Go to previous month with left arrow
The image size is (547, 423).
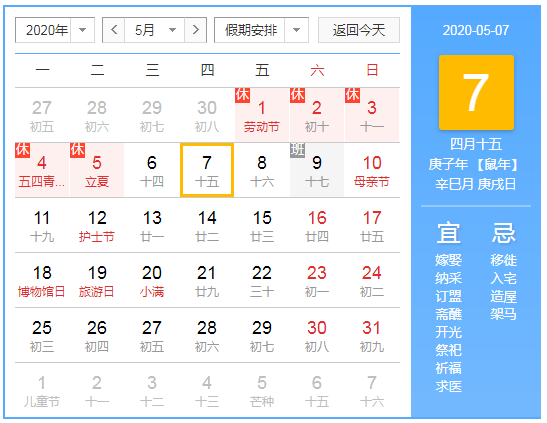click(114, 30)
